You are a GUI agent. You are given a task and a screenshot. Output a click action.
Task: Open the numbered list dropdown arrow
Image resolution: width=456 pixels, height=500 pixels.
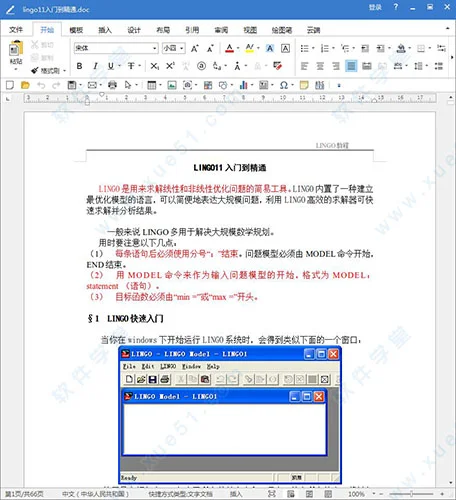click(333, 49)
